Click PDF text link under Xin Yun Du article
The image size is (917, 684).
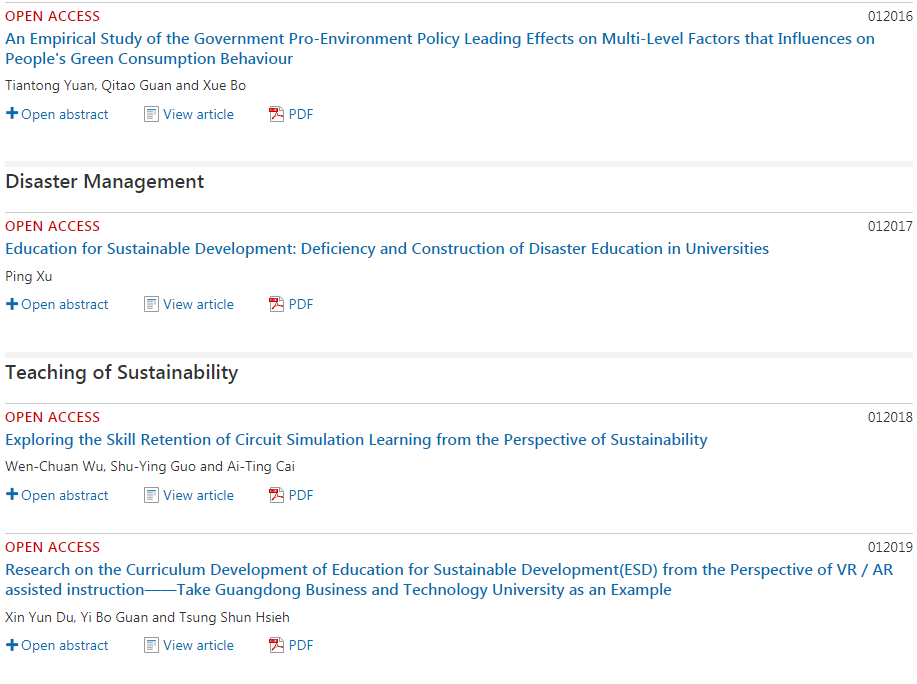tap(301, 645)
